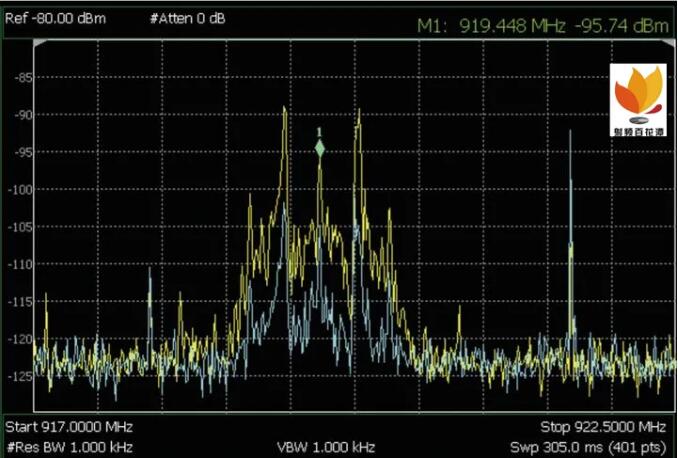Click the yellow trace peak left of marker 1

tap(285, 110)
